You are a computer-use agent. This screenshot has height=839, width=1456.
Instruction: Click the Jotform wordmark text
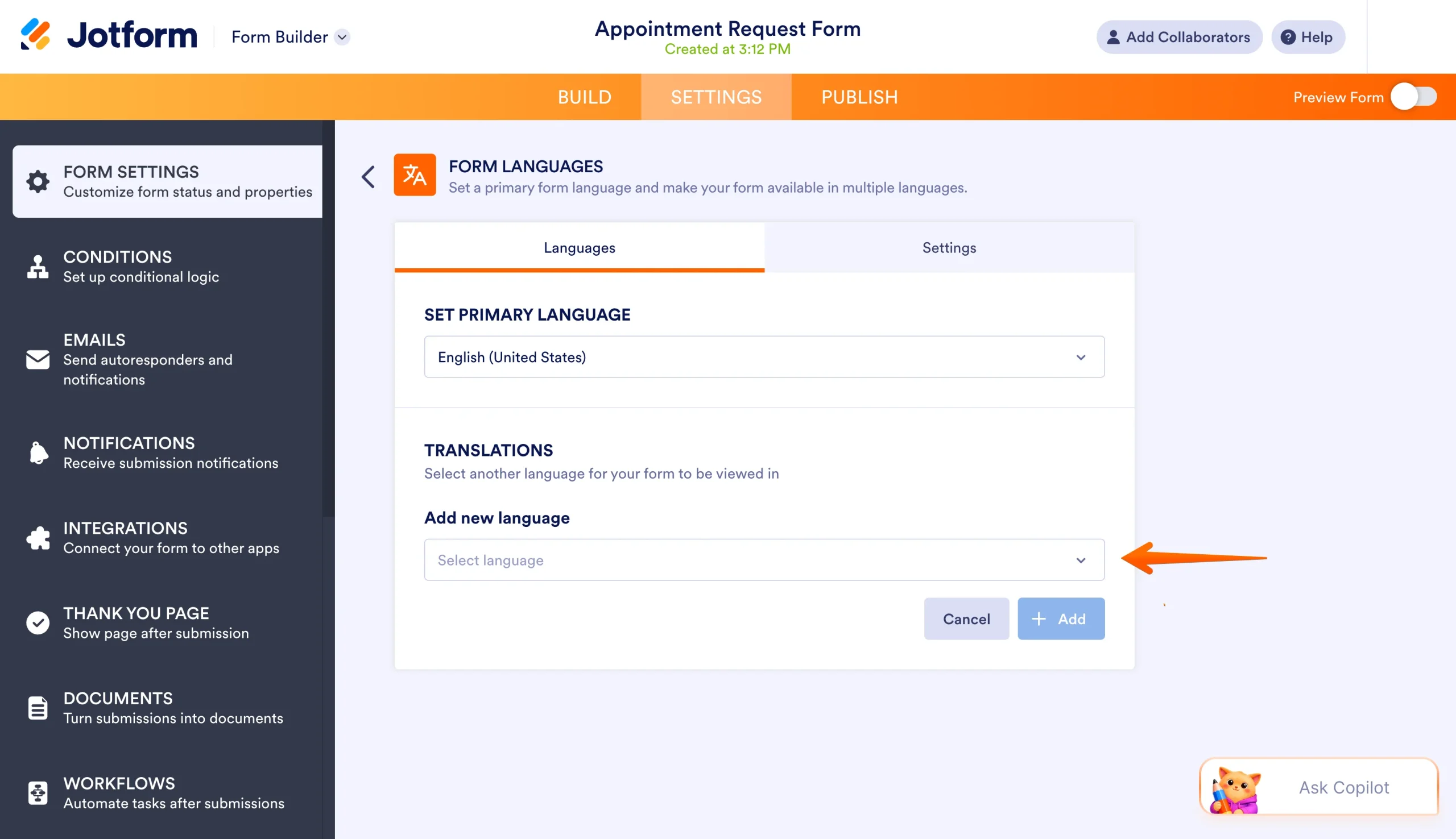point(132,35)
